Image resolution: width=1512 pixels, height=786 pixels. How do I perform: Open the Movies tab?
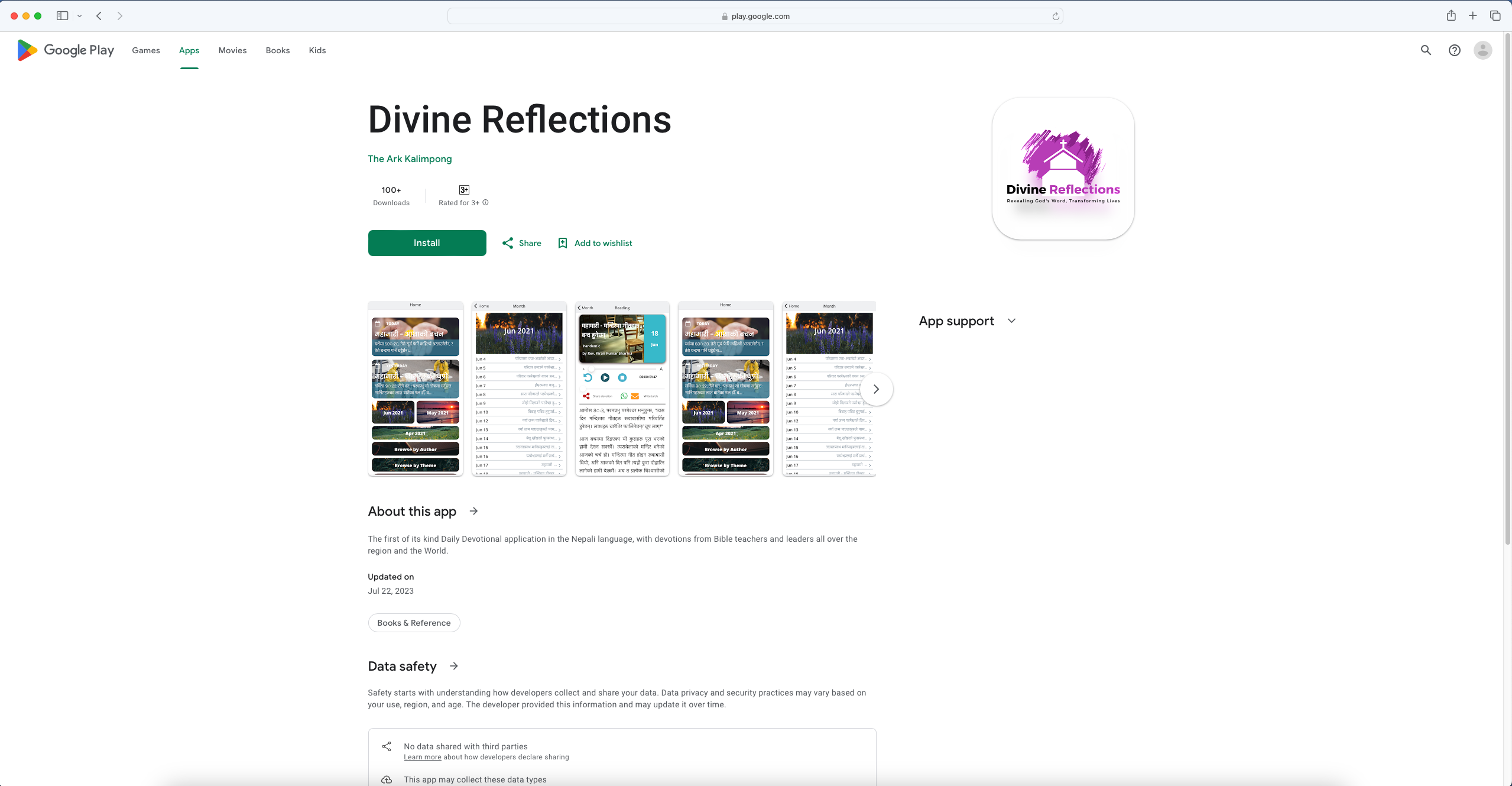[x=232, y=50]
